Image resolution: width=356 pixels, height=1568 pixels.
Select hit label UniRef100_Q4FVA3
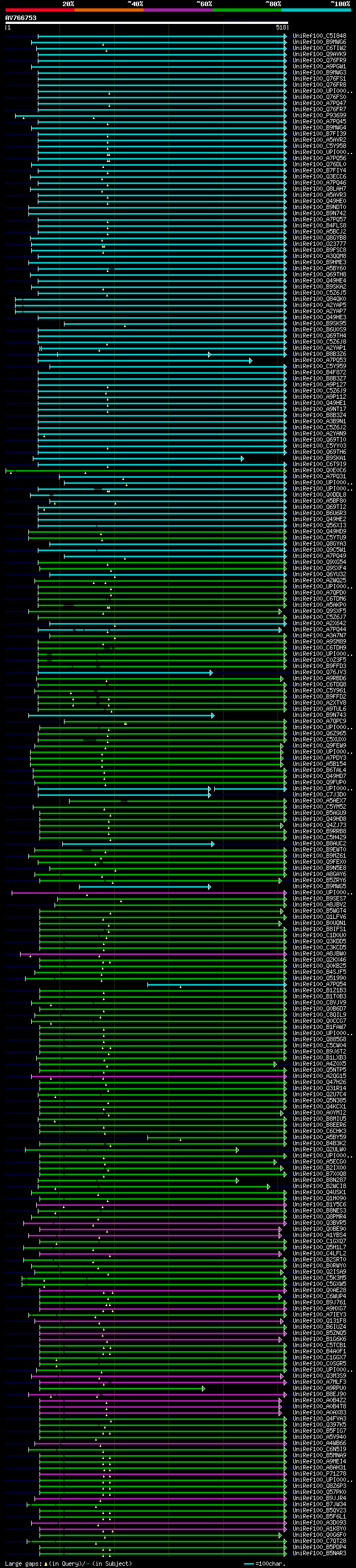click(319, 1418)
